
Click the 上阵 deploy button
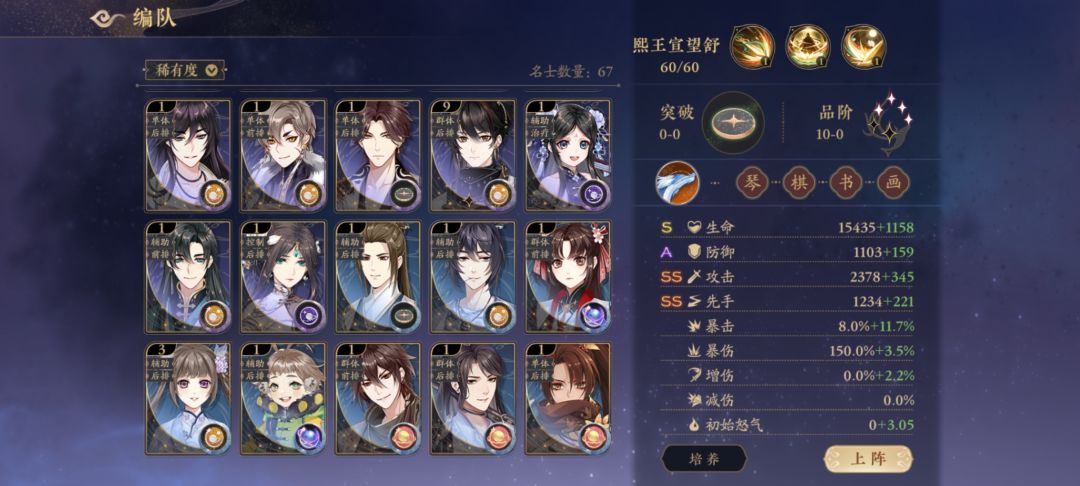(x=868, y=458)
